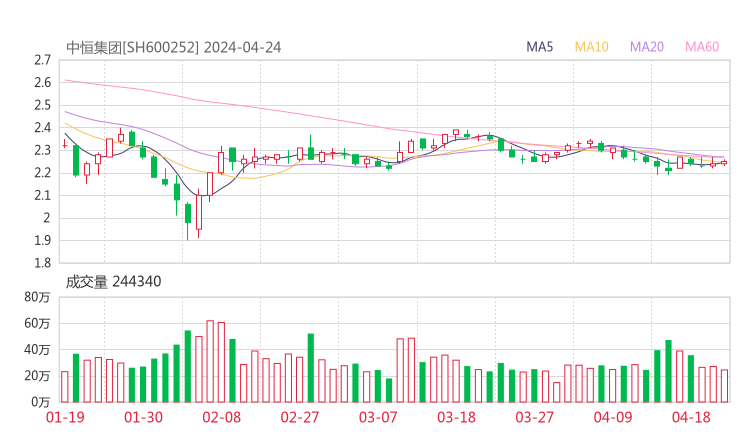Image resolution: width=740 pixels, height=440 pixels.
Task: Select the 2.5 price axis label
Action: [42, 105]
